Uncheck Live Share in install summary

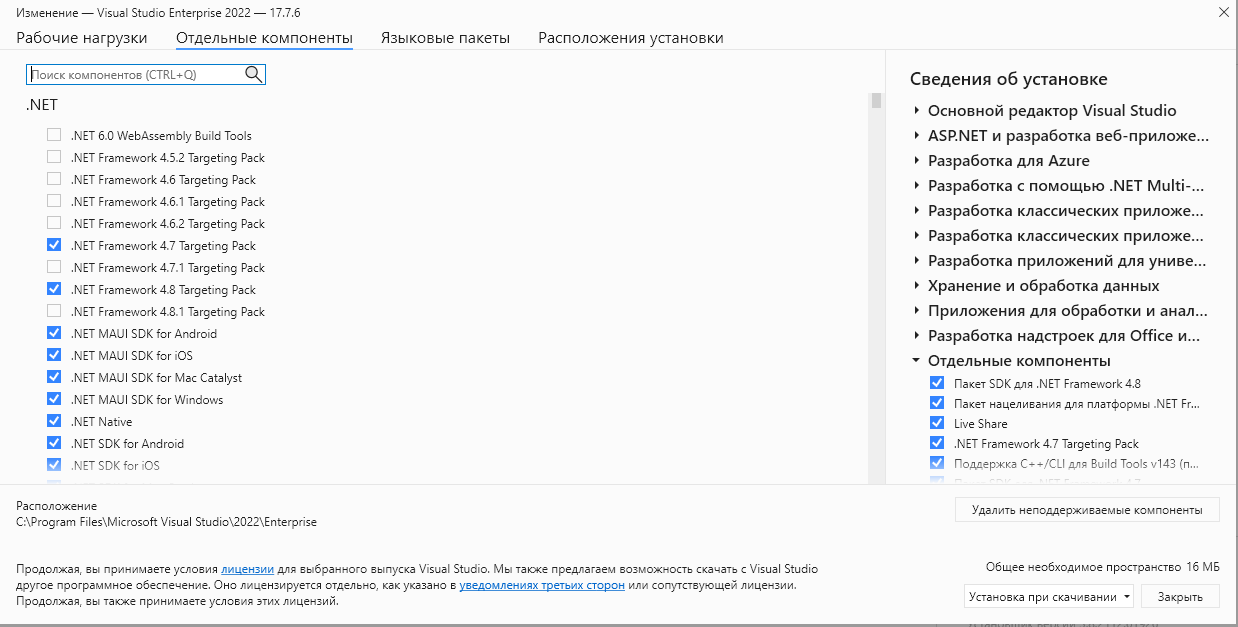point(937,423)
